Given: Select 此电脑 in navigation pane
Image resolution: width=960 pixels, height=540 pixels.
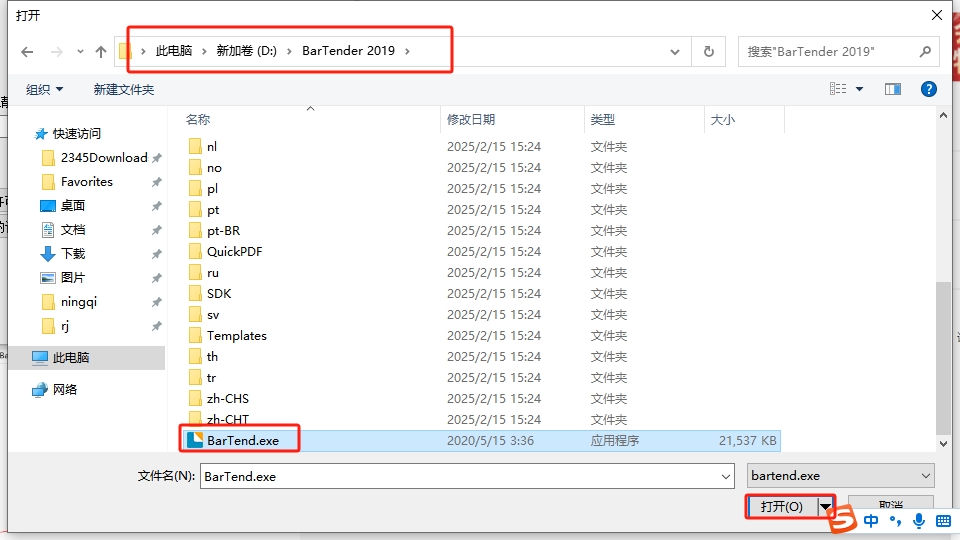Looking at the screenshot, I should (x=86, y=358).
